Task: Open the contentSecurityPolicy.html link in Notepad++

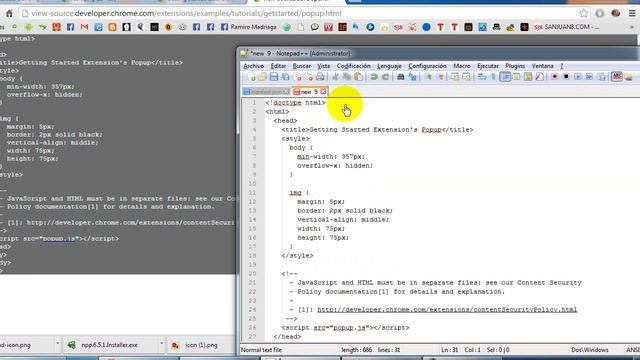Action: pyautogui.click(x=447, y=310)
